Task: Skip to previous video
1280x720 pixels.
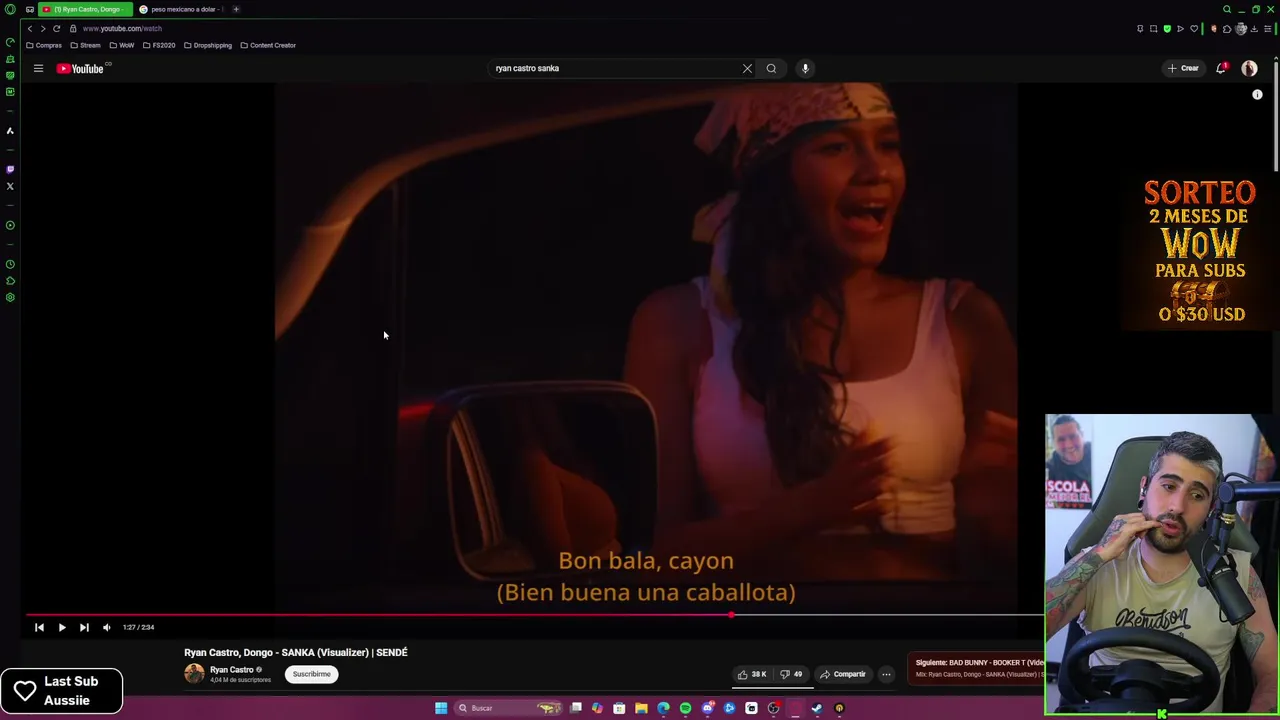Action: [x=39, y=627]
